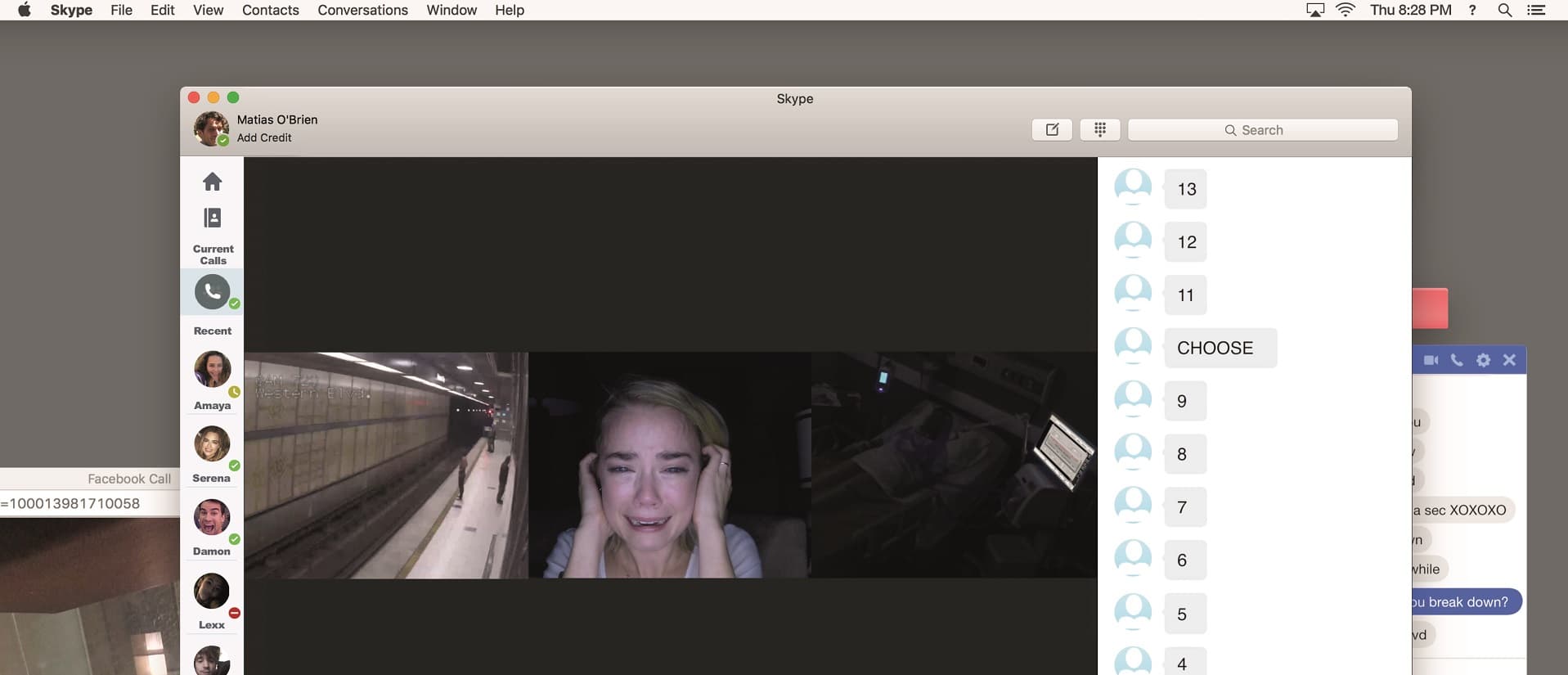Click the Add Credit link
1568x675 pixels.
click(263, 137)
